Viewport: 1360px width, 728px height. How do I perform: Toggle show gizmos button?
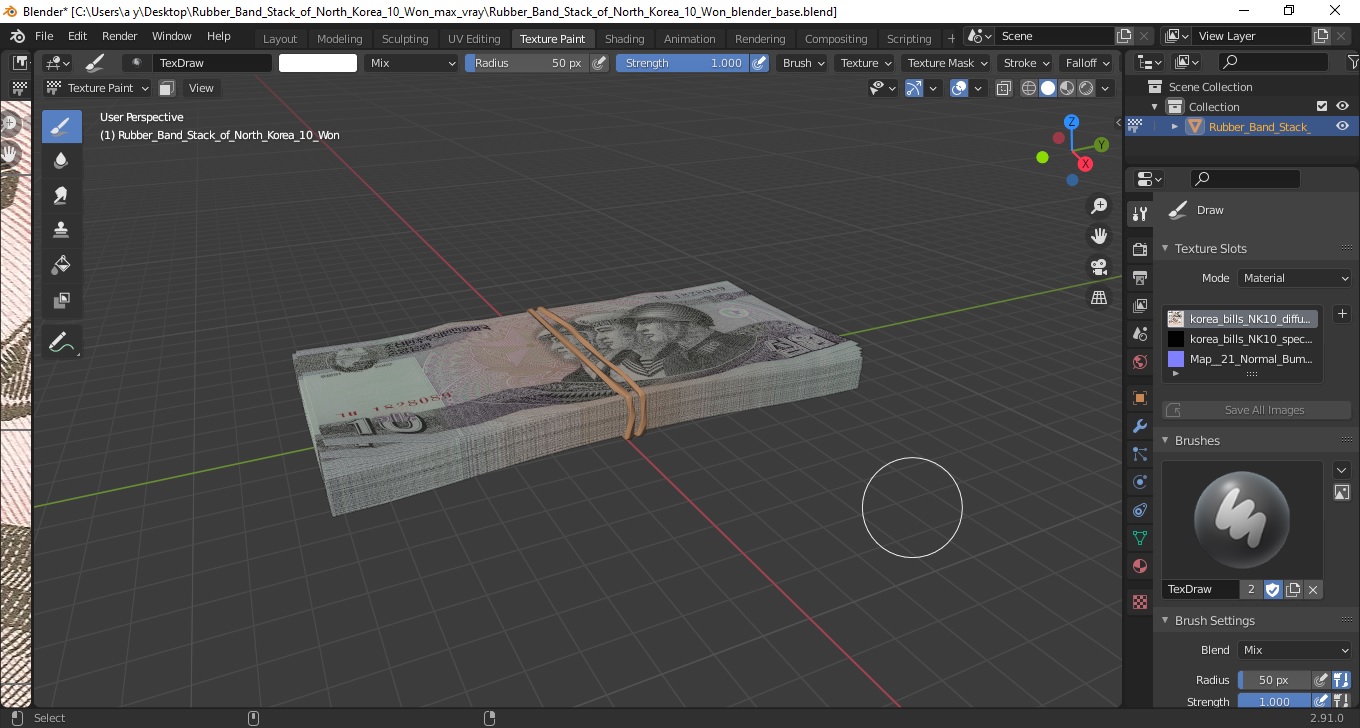pyautogui.click(x=914, y=88)
